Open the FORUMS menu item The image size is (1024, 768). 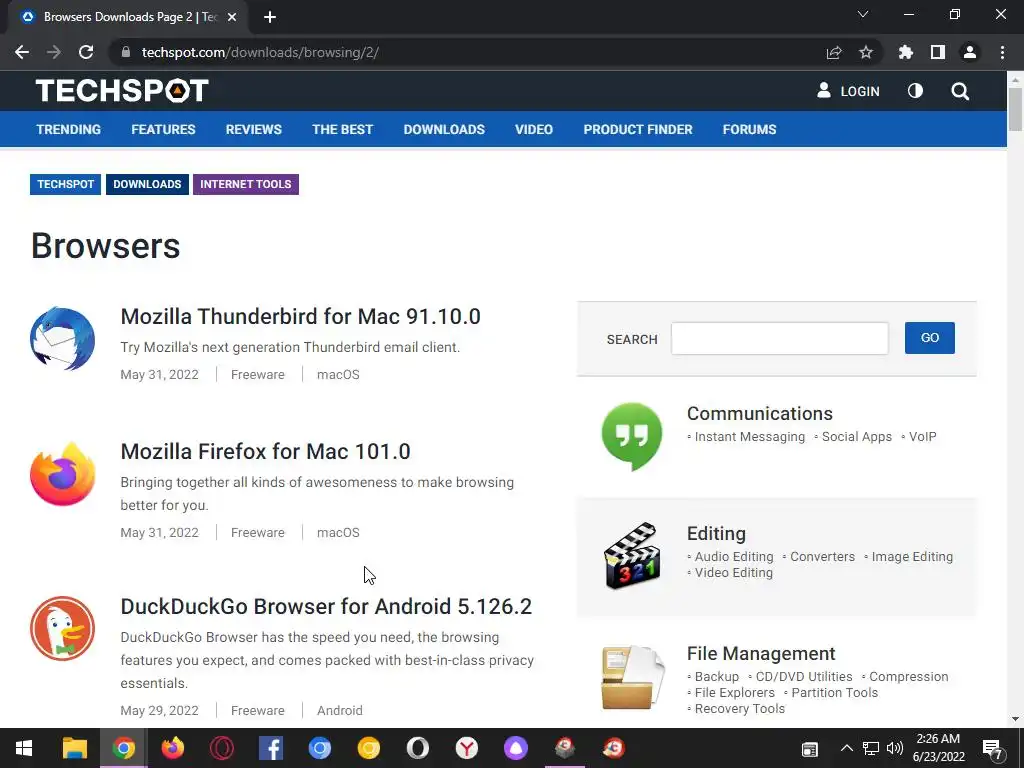coord(749,129)
